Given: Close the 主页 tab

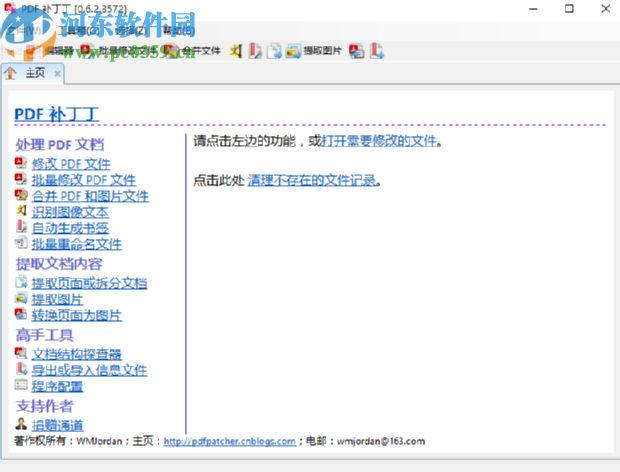Looking at the screenshot, I should 57,74.
